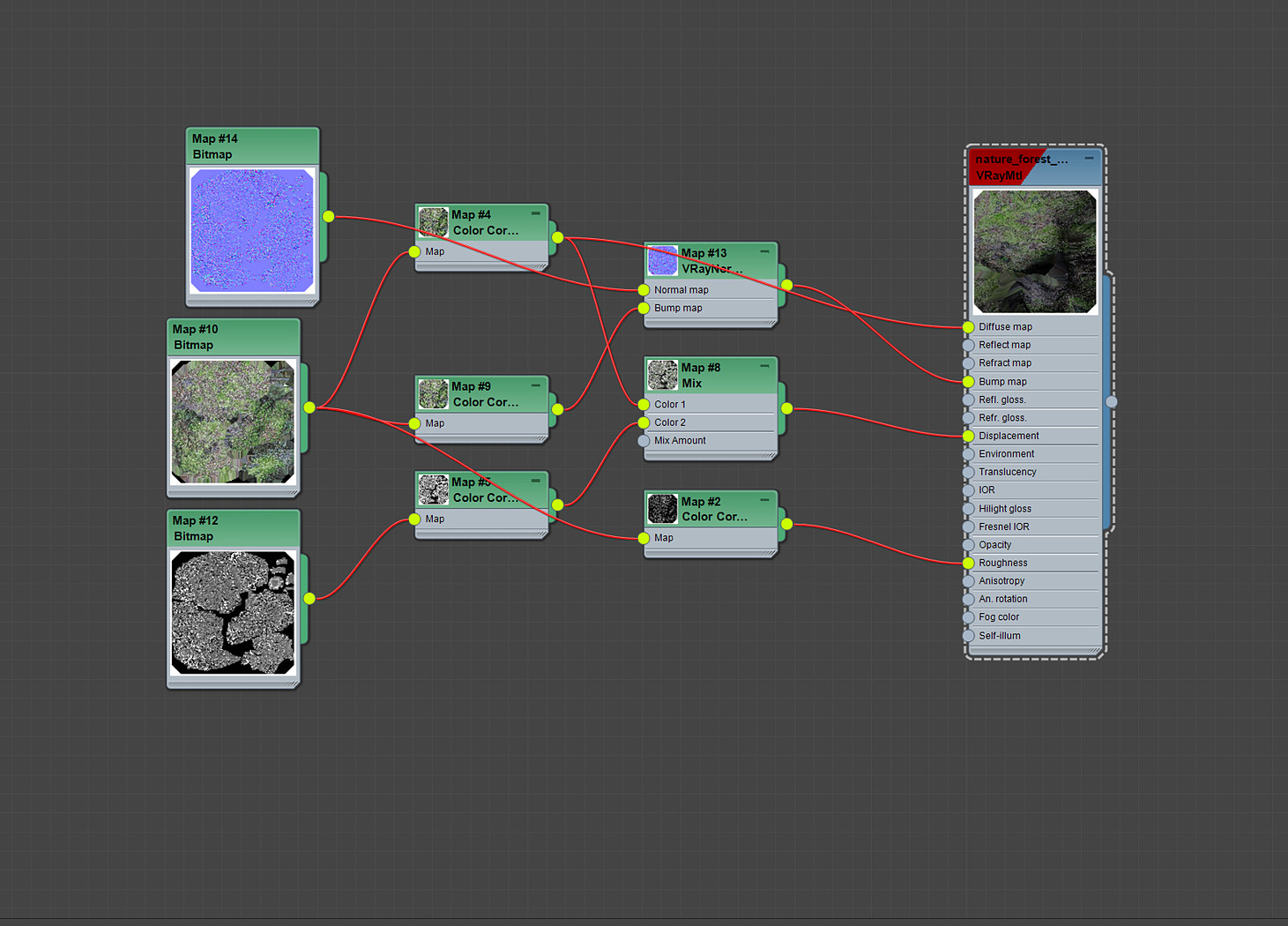1288x926 pixels.
Task: Click the Map #5 node output socket
Action: [557, 504]
